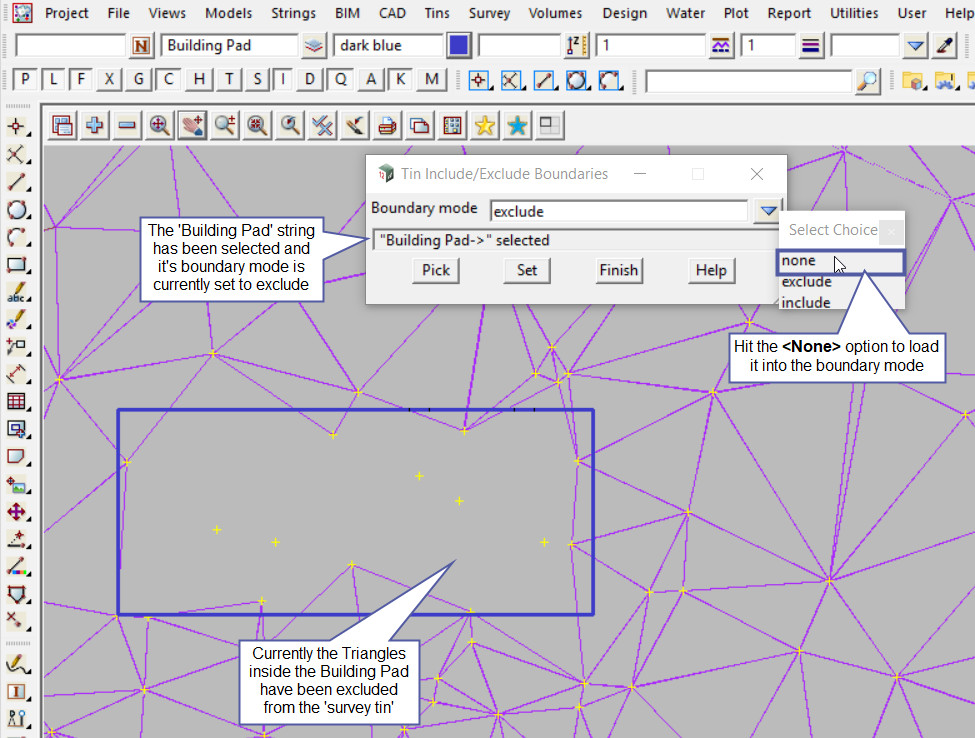This screenshot has width=975, height=738.
Task: Open the Tins menu
Action: coord(436,13)
